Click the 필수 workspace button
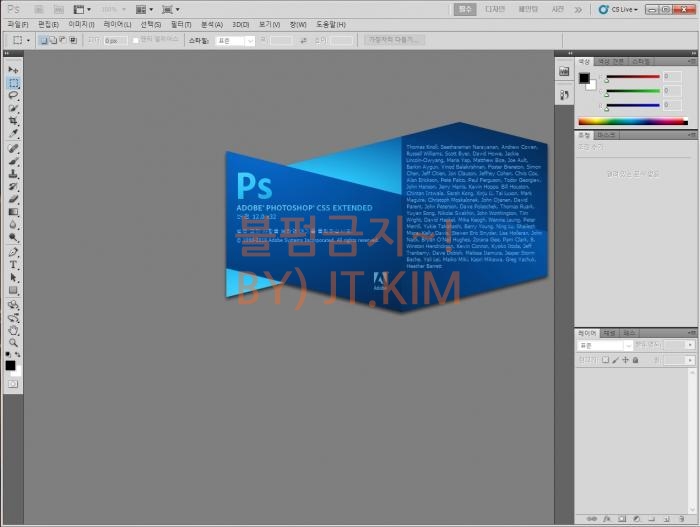Screen dimensions: 700x527 [x=464, y=8]
